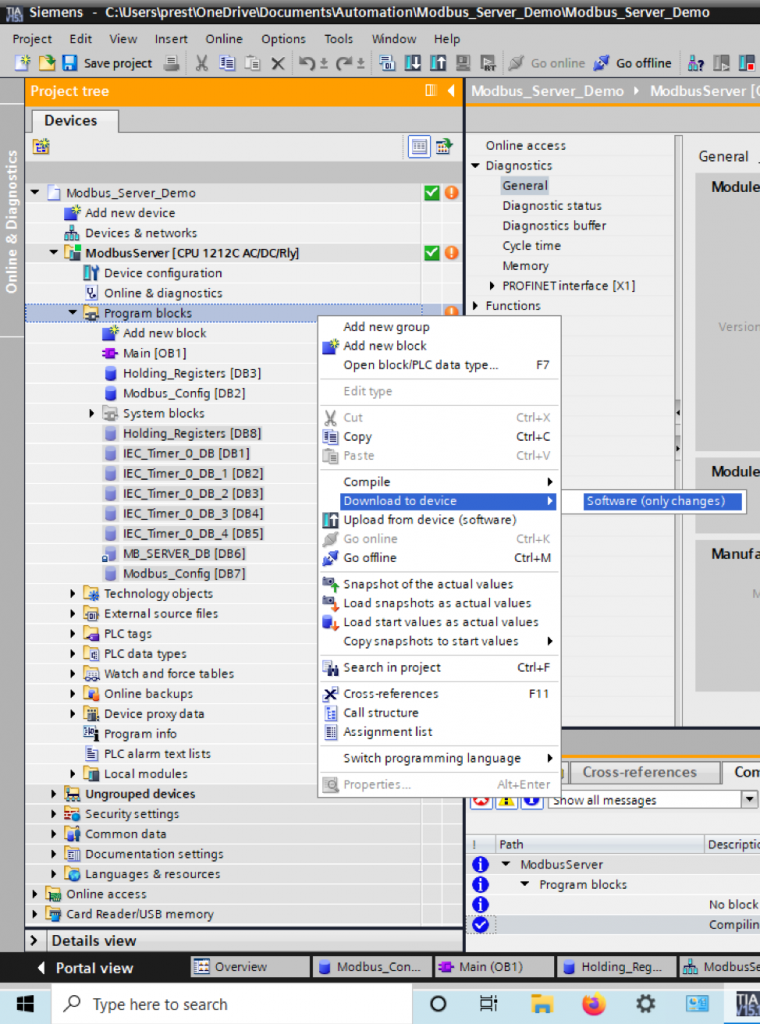Image resolution: width=760 pixels, height=1024 pixels.
Task: Expand the Technology objects folder
Action: click(73, 594)
